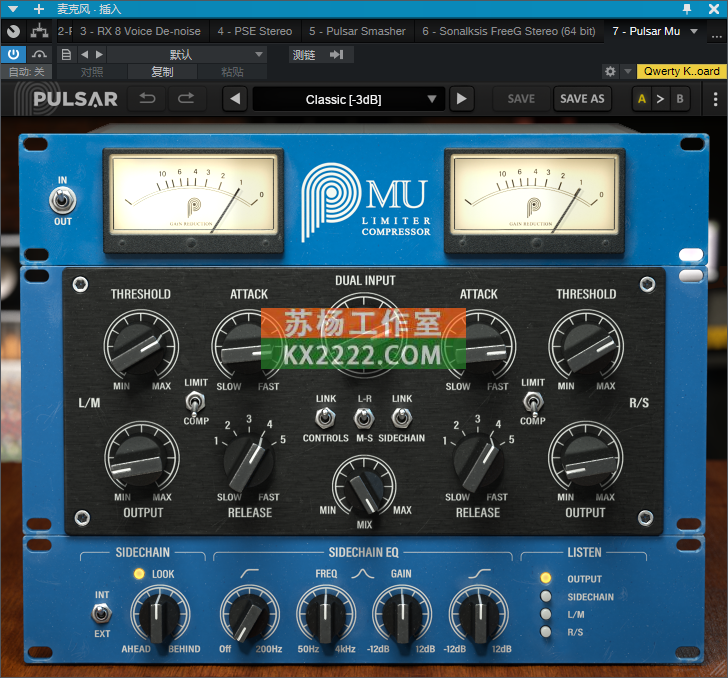
Task: Click the L/M OUTPUT knob
Action: coord(142,457)
